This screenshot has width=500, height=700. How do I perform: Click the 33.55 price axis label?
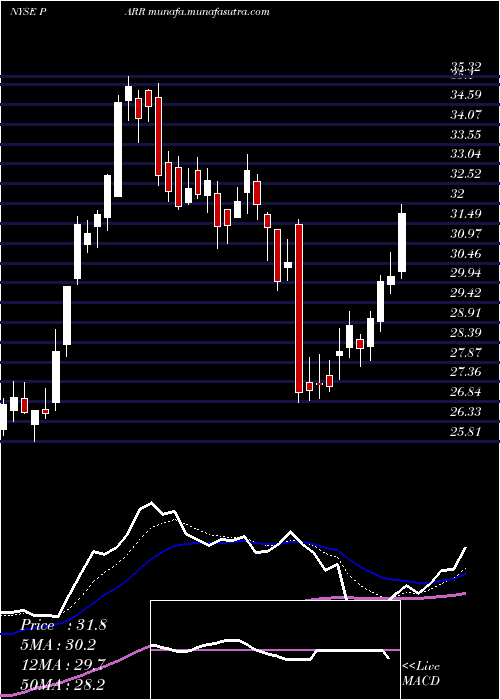(x=466, y=134)
